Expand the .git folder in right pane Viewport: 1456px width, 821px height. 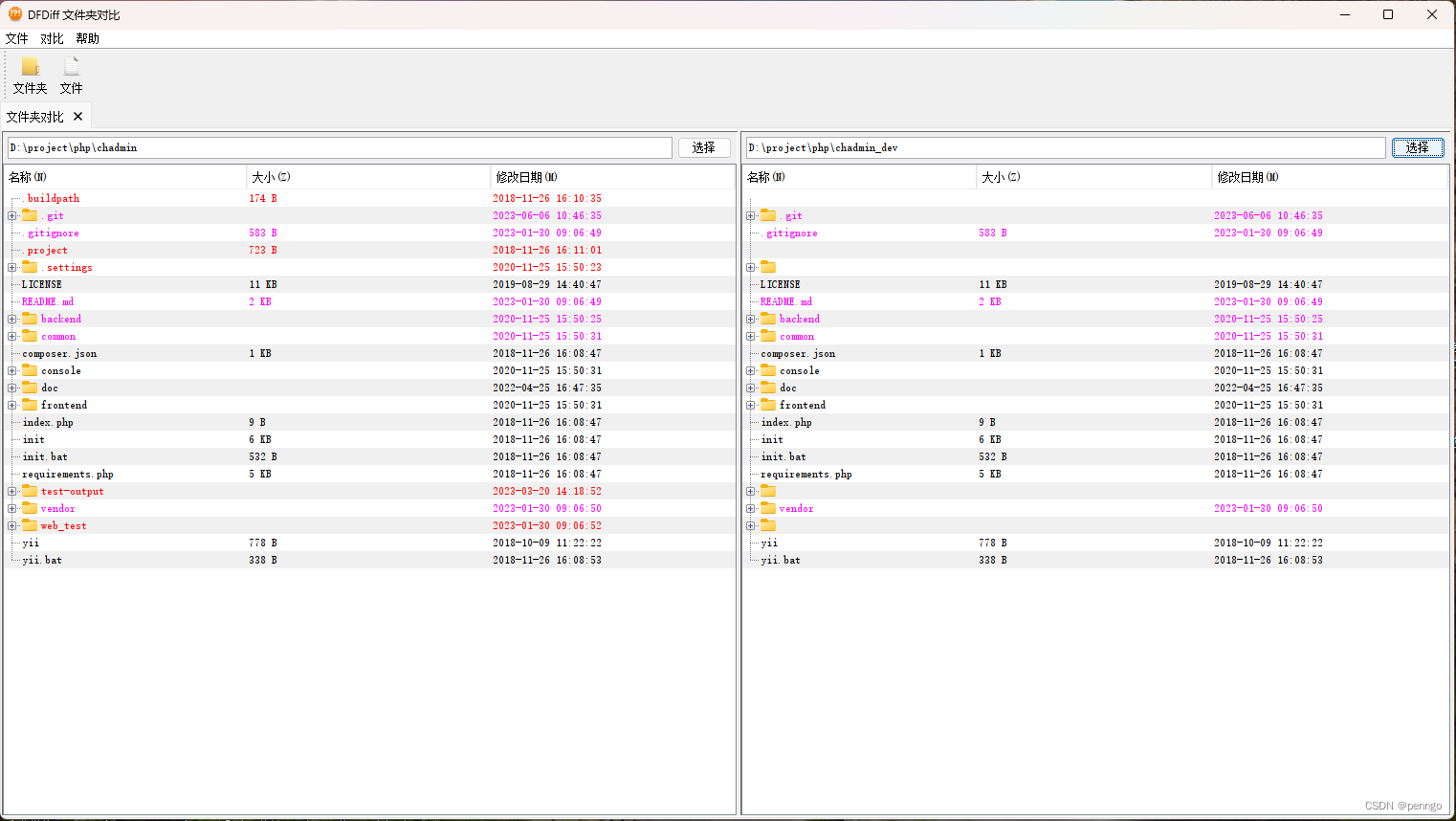(751, 215)
